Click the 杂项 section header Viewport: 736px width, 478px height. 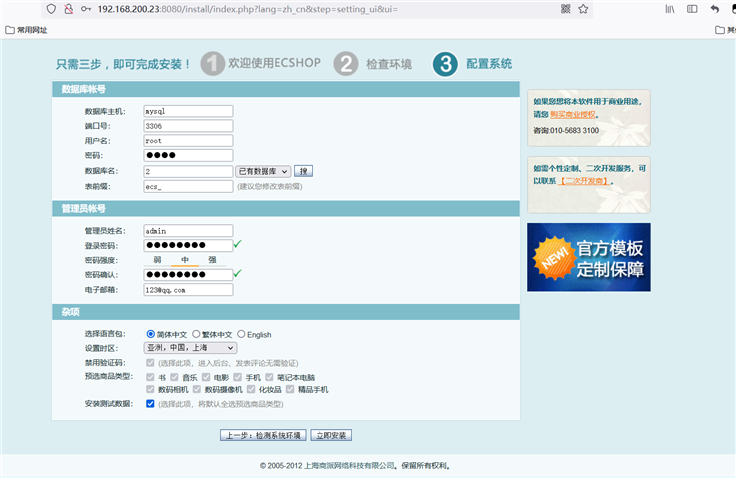(x=286, y=312)
